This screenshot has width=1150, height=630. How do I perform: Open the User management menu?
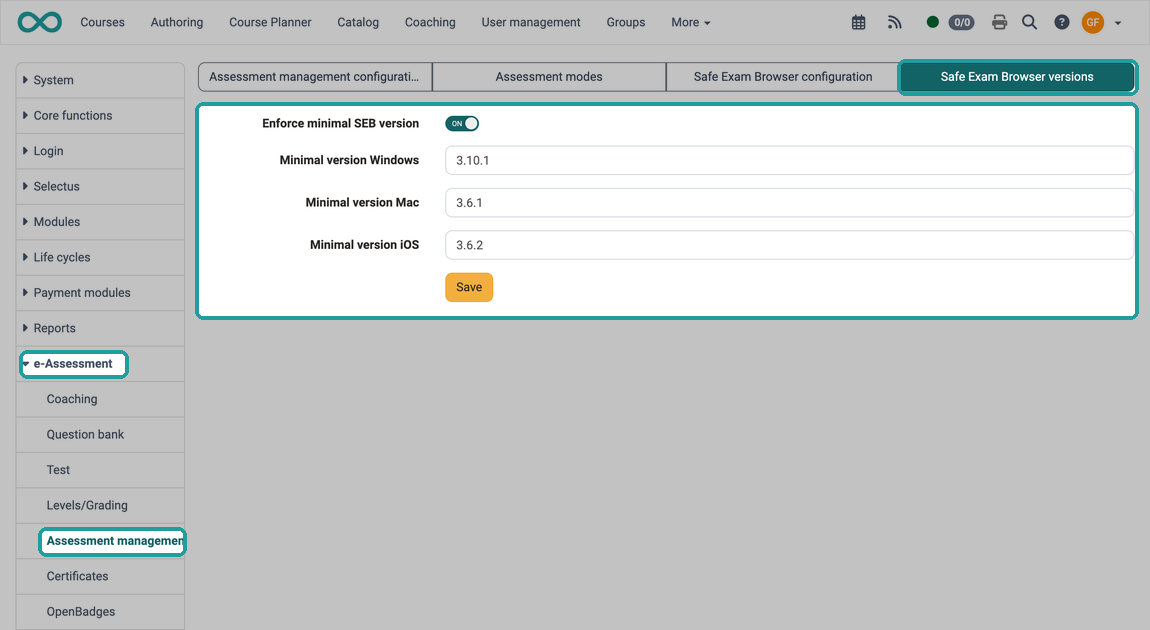(530, 22)
